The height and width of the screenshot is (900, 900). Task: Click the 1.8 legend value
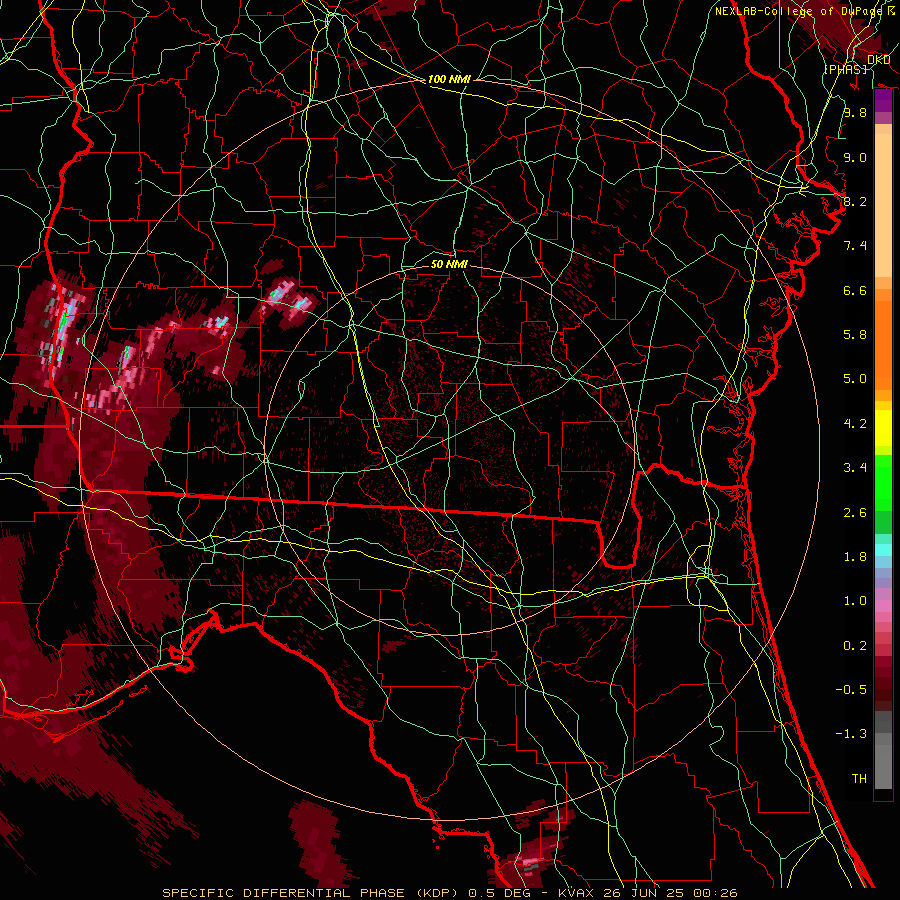[855, 557]
